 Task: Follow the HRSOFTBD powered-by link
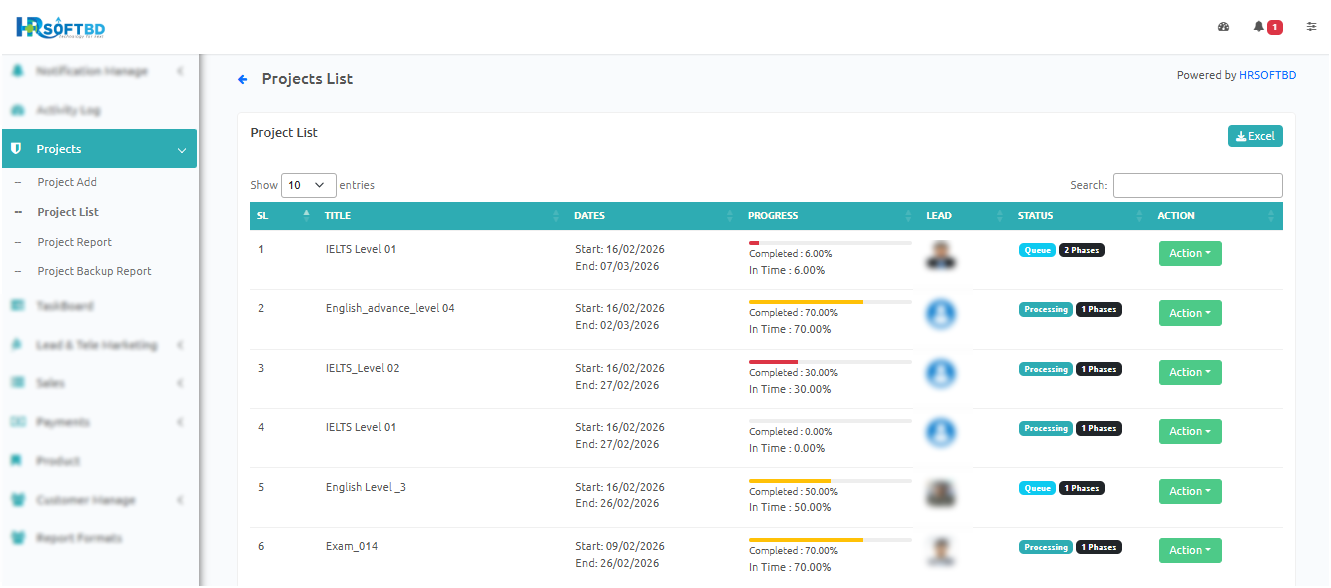point(1267,75)
